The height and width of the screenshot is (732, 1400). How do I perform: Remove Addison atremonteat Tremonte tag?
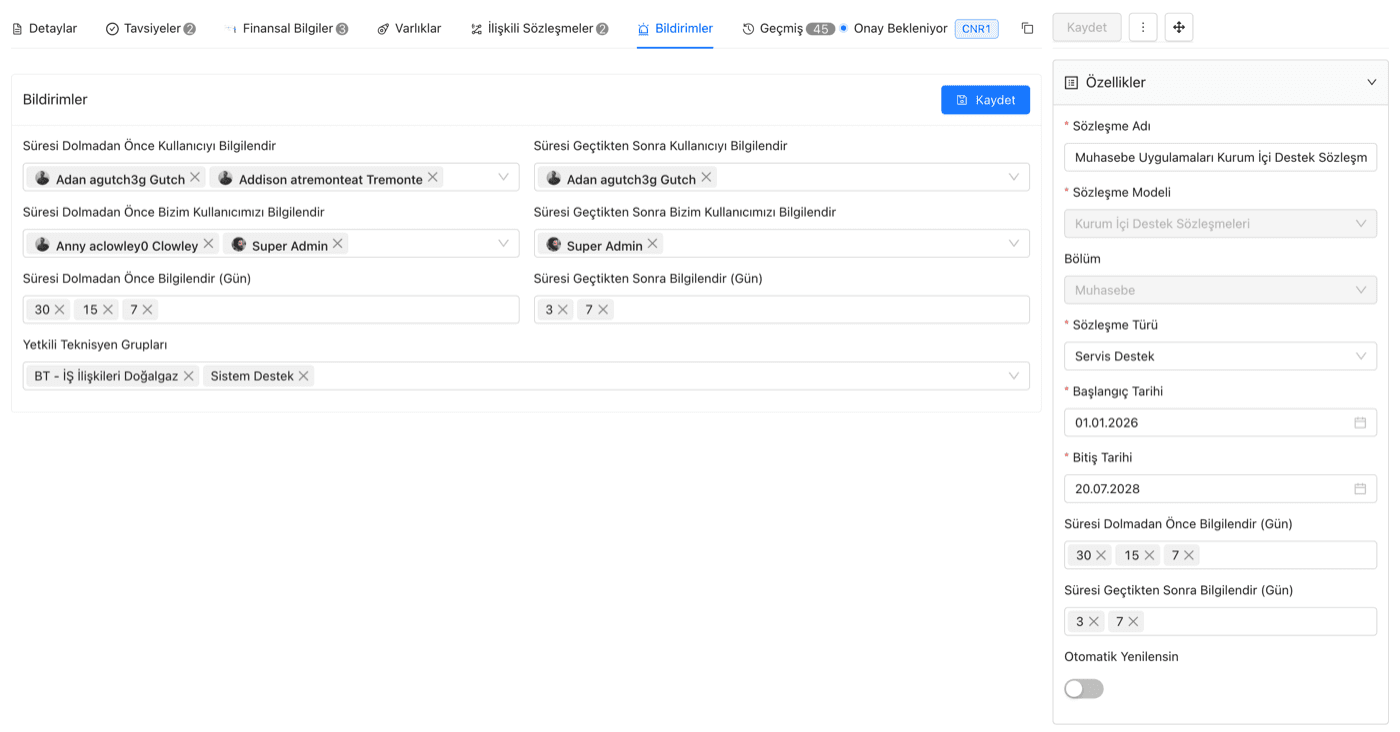click(x=433, y=177)
